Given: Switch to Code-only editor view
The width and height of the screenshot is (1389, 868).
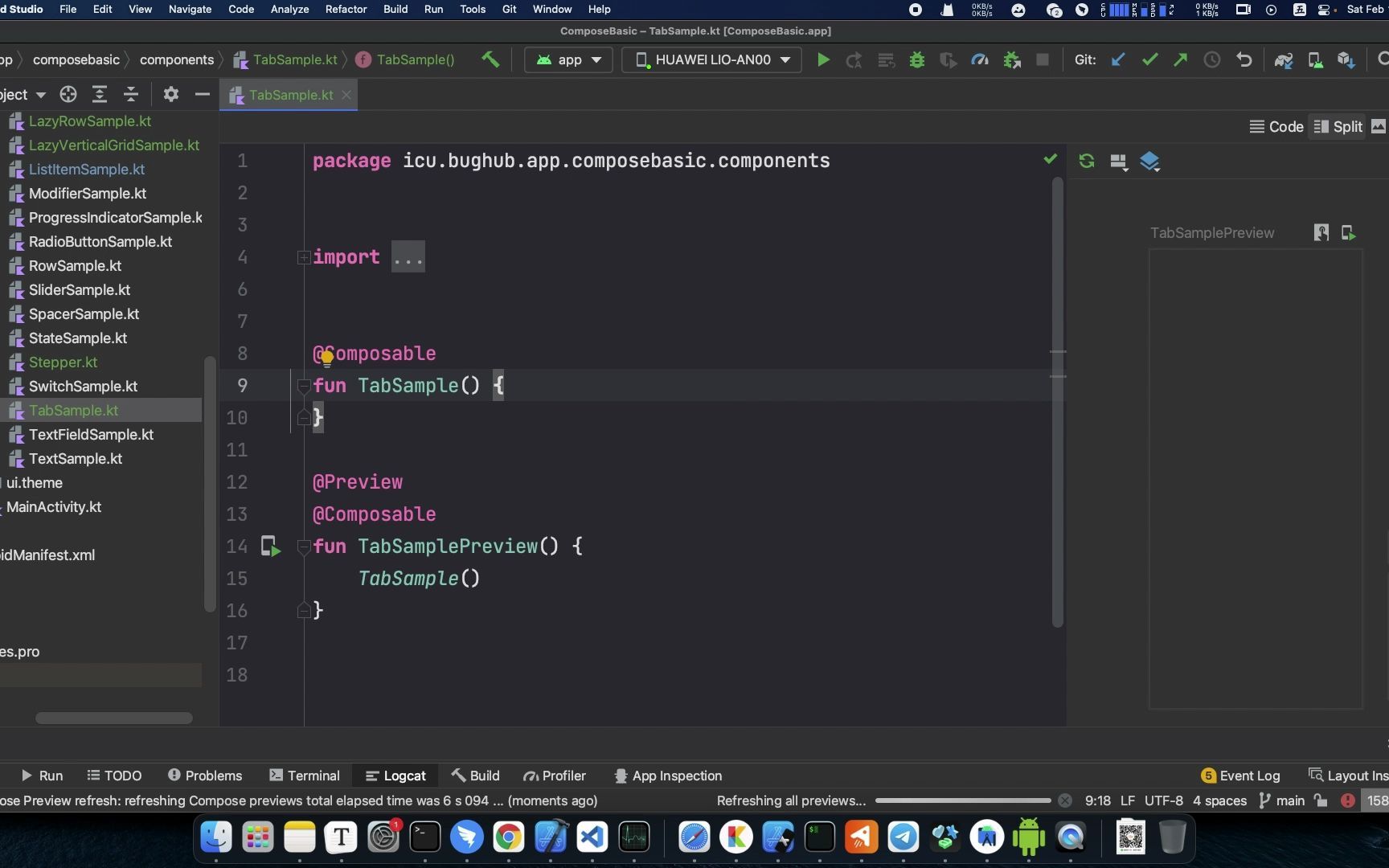Looking at the screenshot, I should (1276, 126).
